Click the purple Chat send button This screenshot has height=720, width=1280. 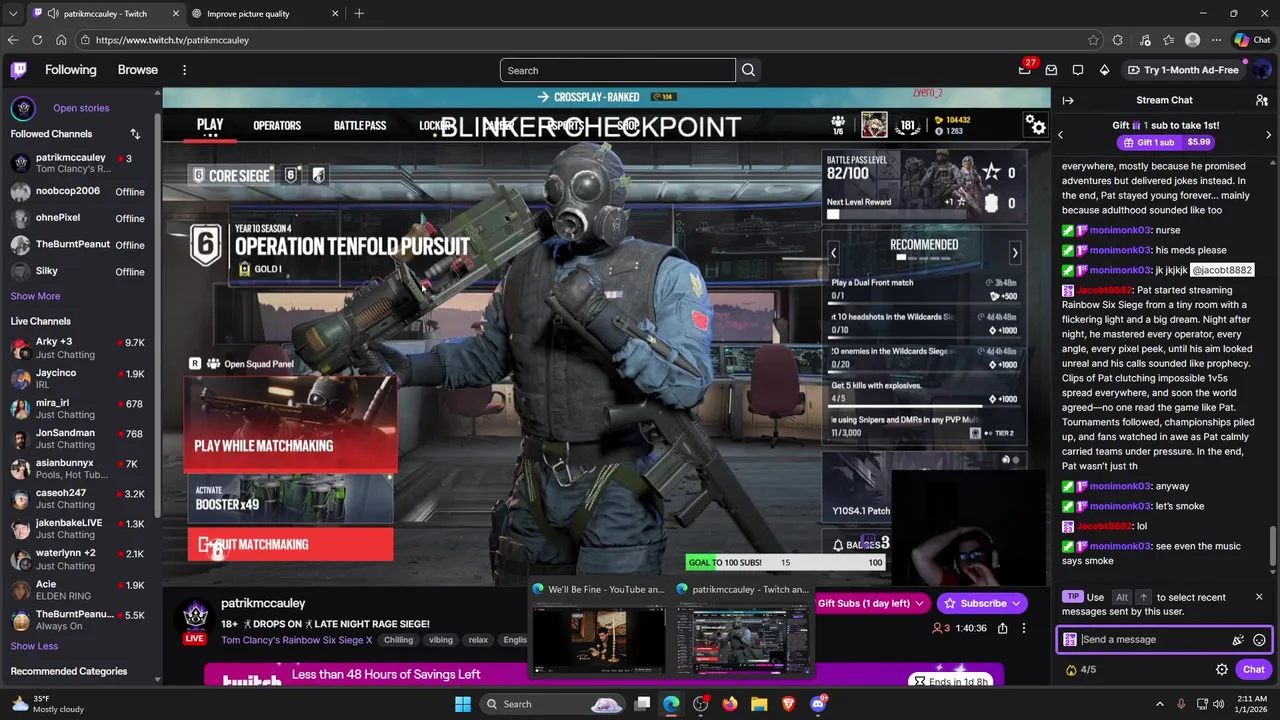point(1254,670)
